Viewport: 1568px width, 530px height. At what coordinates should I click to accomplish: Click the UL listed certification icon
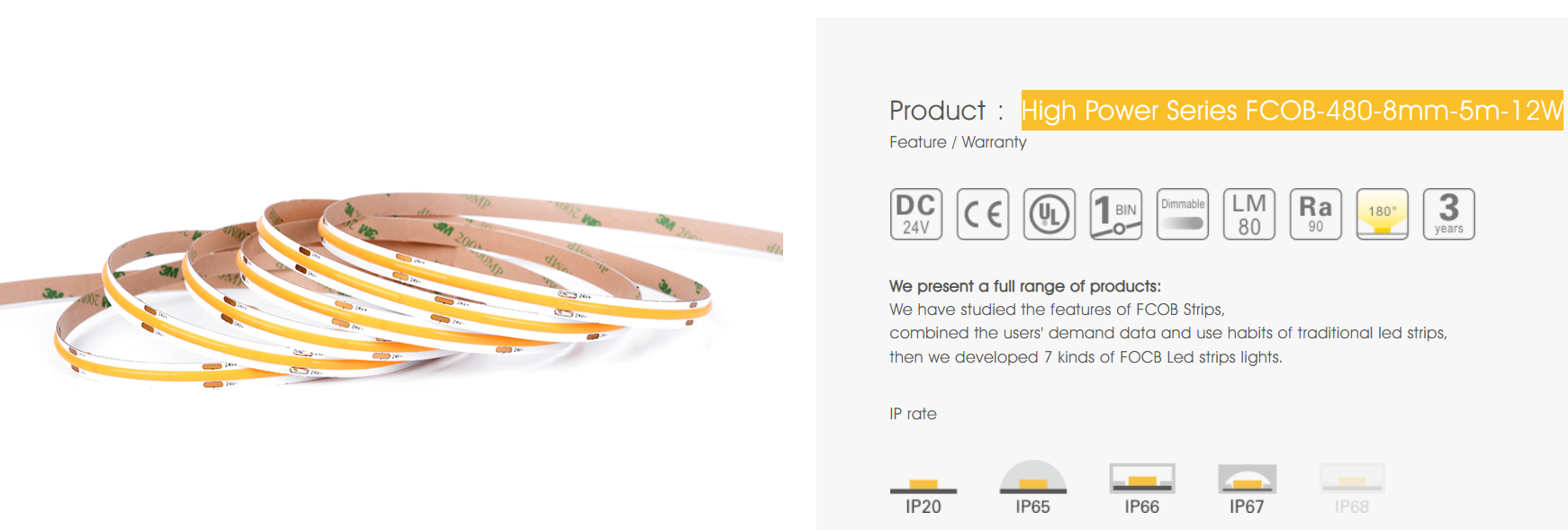1049,214
